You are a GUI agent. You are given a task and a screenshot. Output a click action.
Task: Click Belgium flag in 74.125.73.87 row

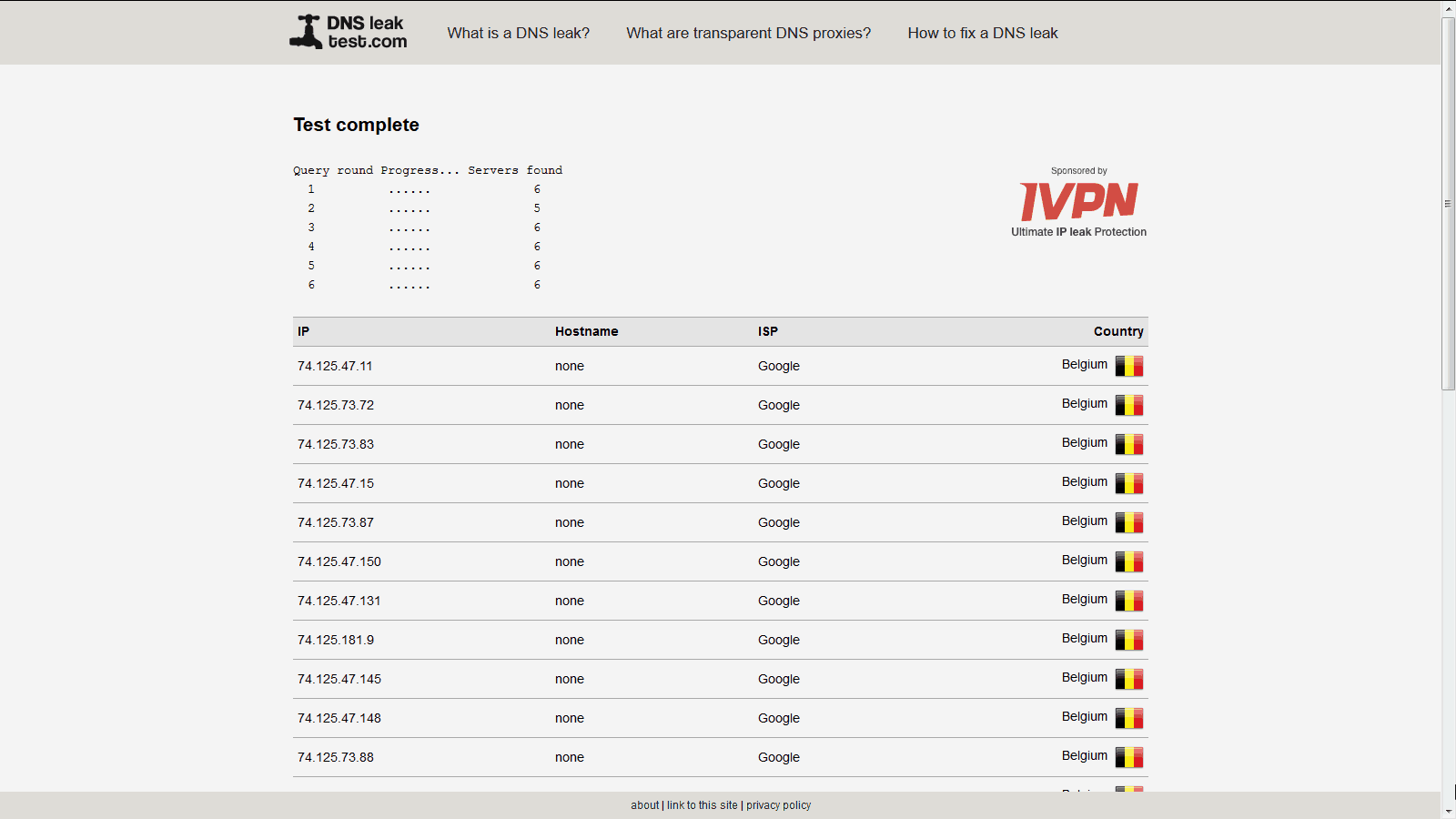1129,522
